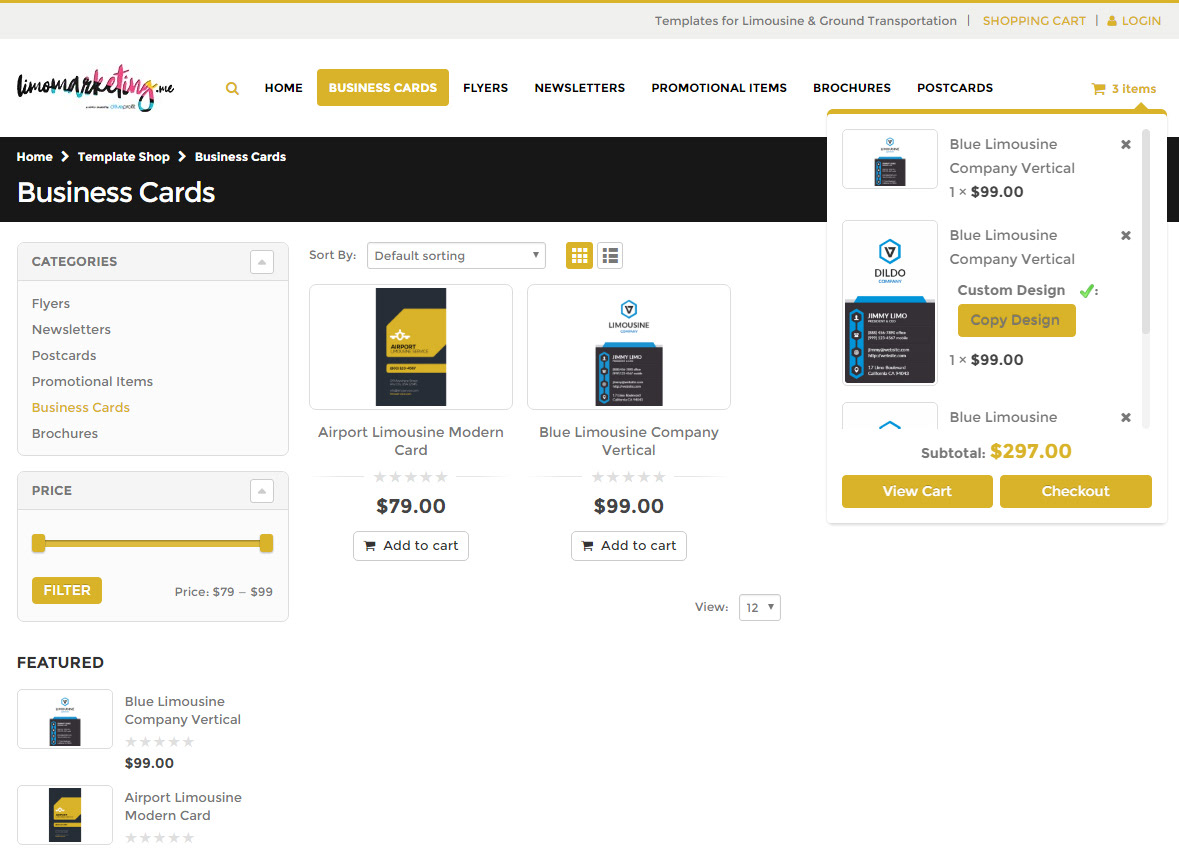Open PROMOTIONAL ITEMS menu item
The height and width of the screenshot is (850, 1179).
719,88
